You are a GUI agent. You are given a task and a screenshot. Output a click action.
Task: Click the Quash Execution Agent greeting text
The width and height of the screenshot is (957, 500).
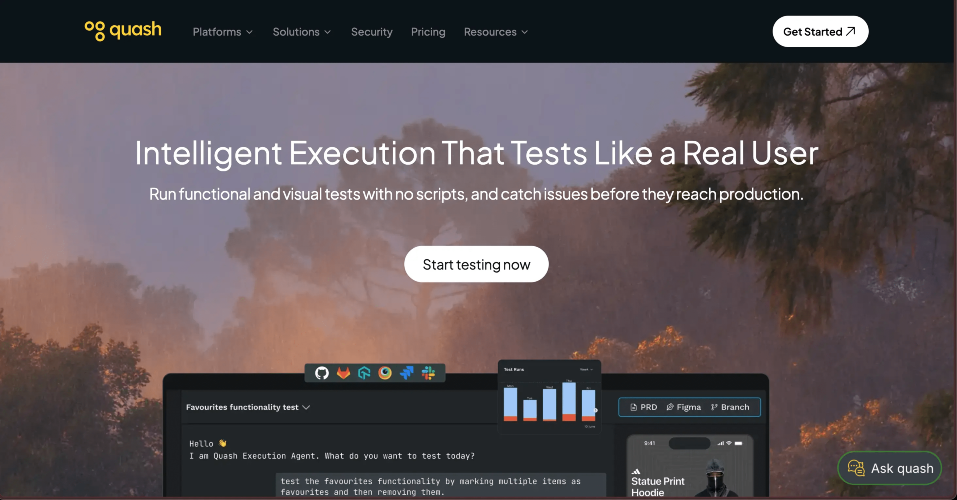(x=332, y=450)
